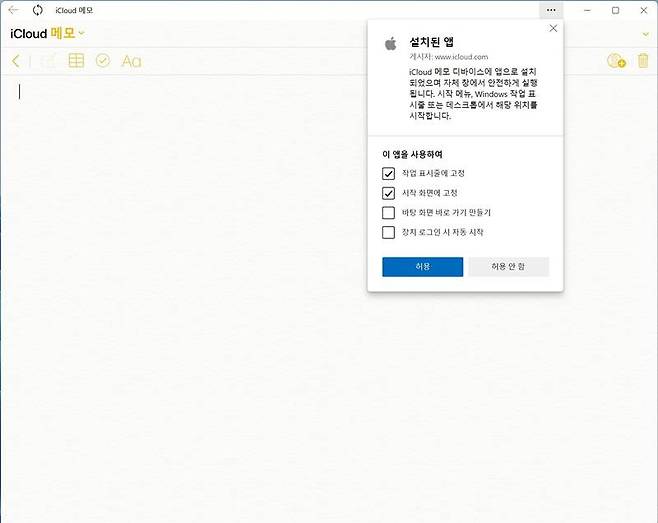This screenshot has height=523, width=658.
Task: Close the iCloud 메모 window
Action: click(x=644, y=10)
